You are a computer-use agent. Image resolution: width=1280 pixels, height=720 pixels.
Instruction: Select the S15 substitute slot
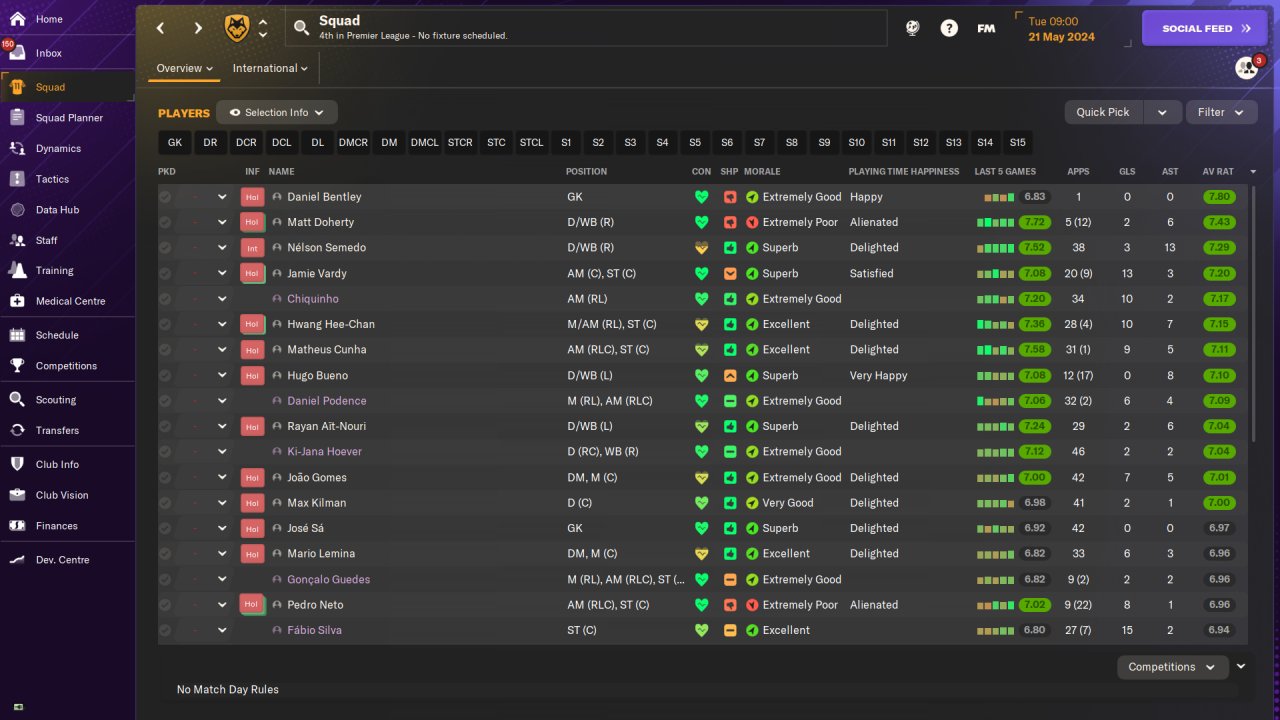coord(1018,143)
